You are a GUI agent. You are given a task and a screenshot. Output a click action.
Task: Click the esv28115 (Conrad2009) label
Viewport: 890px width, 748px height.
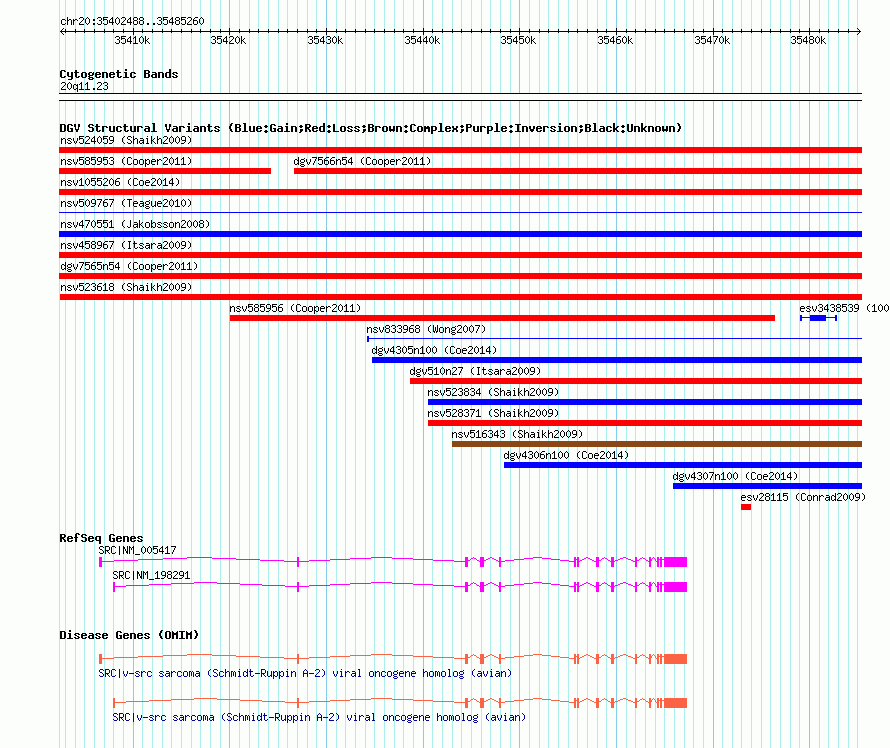(803, 497)
